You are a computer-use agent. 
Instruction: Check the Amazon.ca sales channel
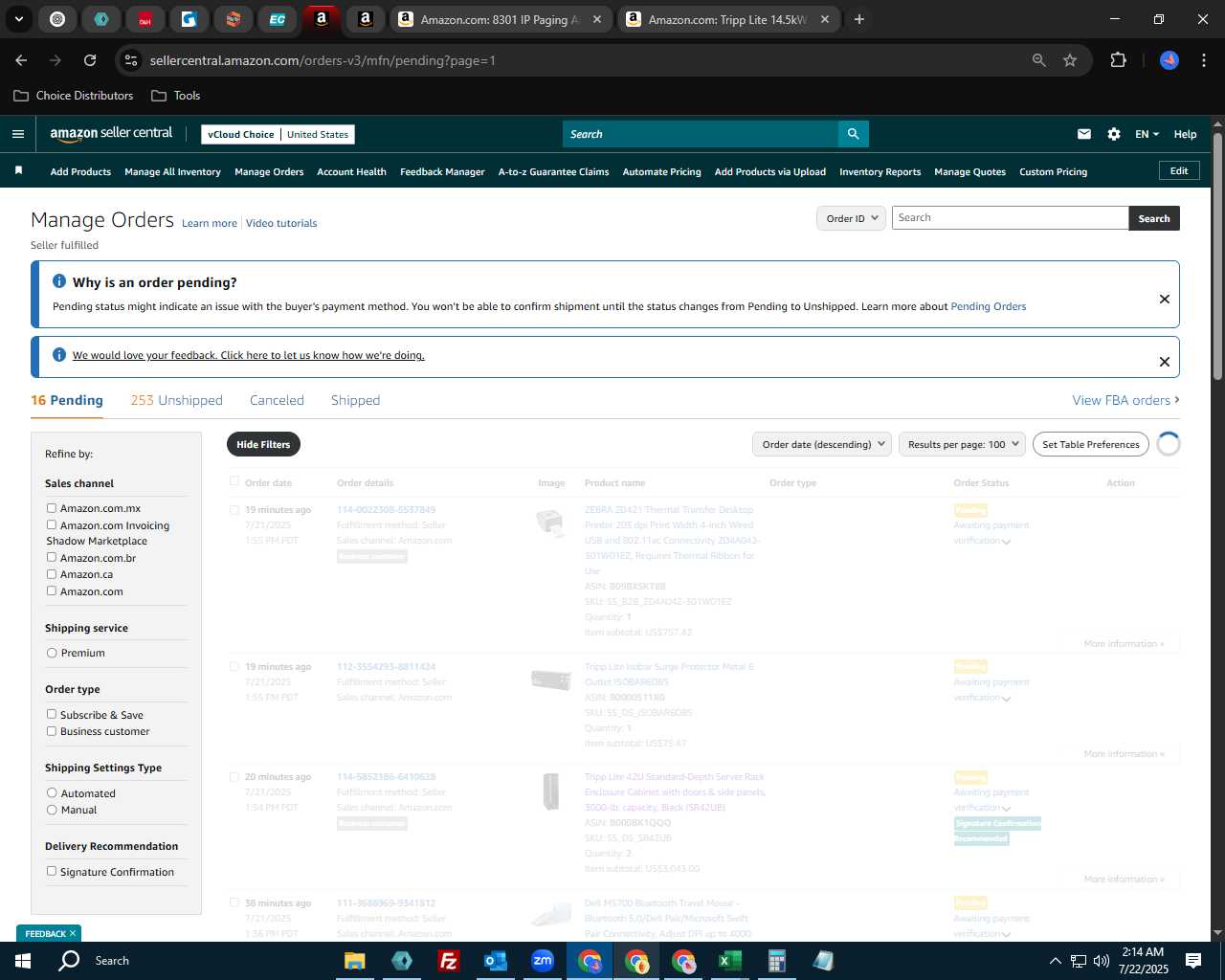click(52, 574)
